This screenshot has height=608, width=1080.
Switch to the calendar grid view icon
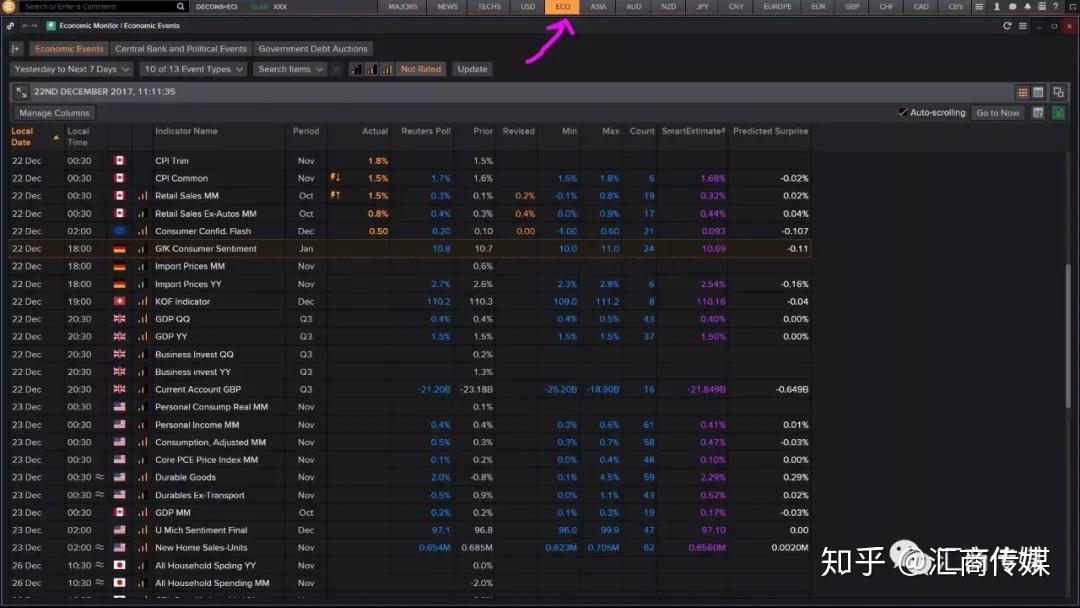tap(1038, 92)
